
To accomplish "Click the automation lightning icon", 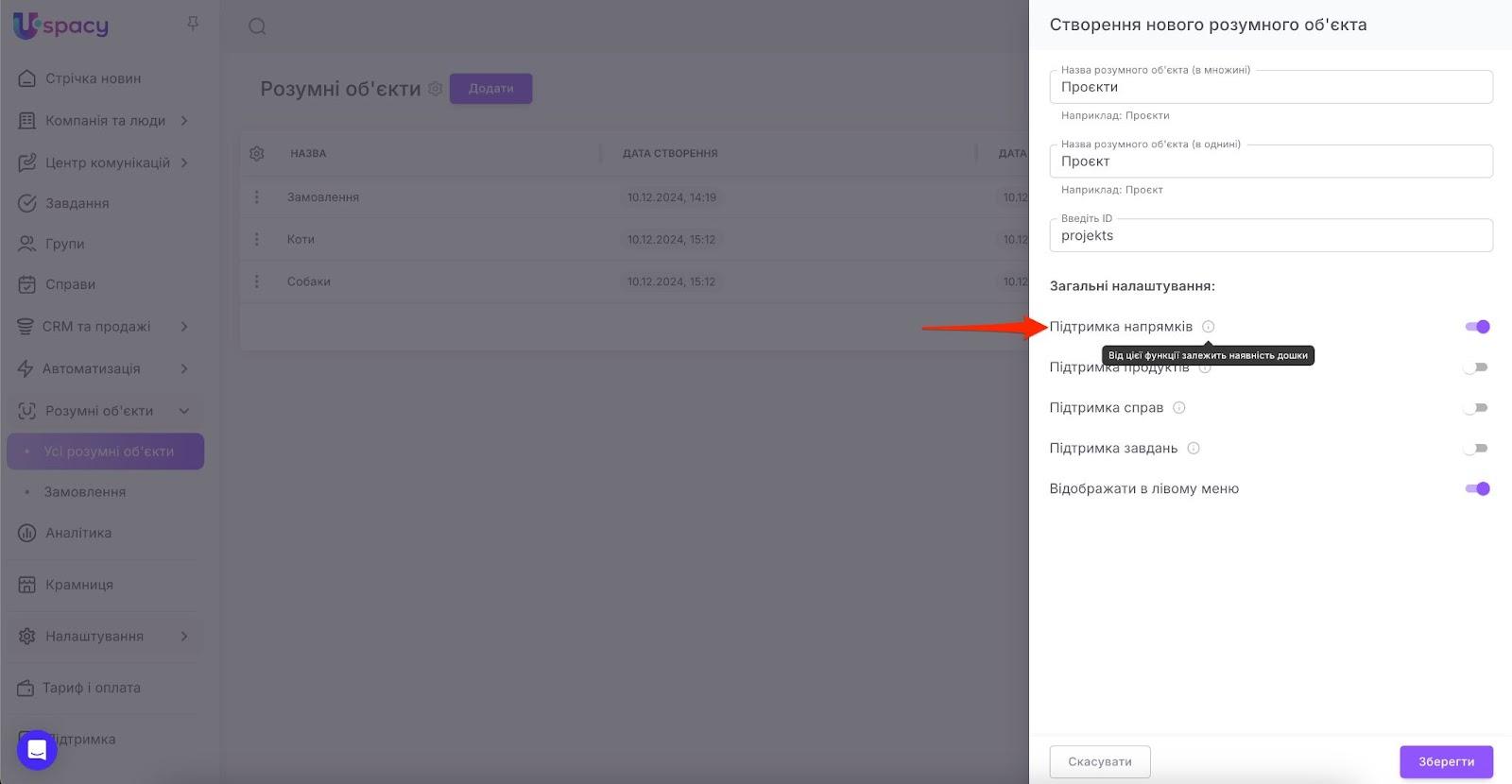I will (x=26, y=368).
